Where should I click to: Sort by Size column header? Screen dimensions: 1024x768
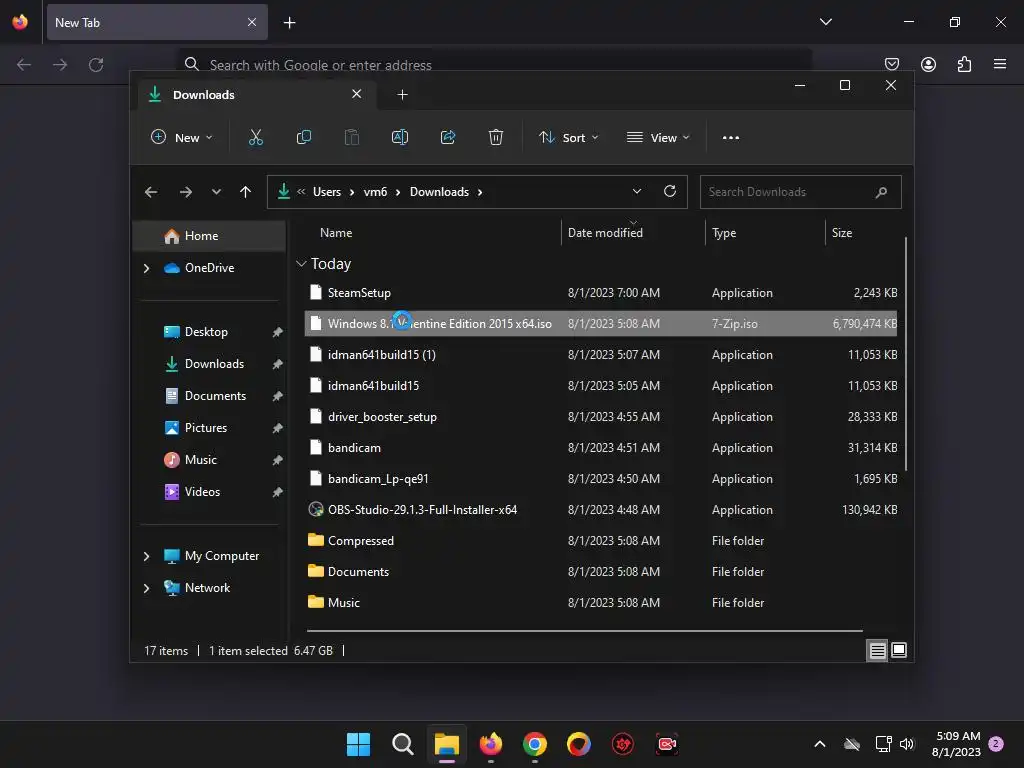842,233
